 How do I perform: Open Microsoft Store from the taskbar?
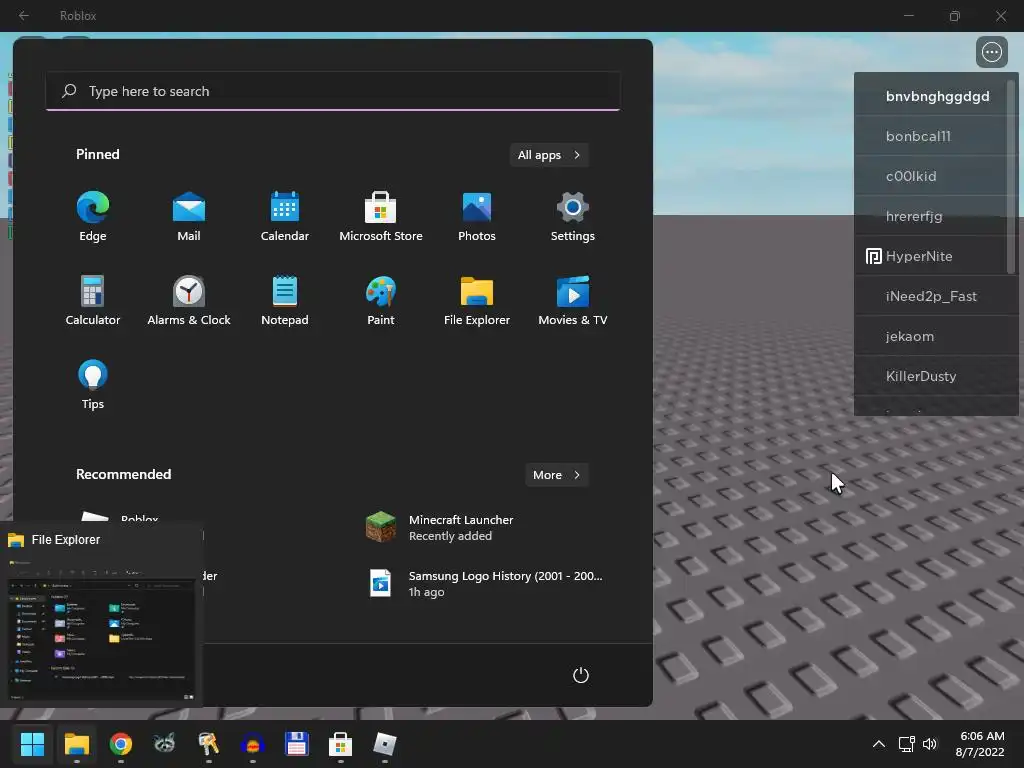click(340, 744)
